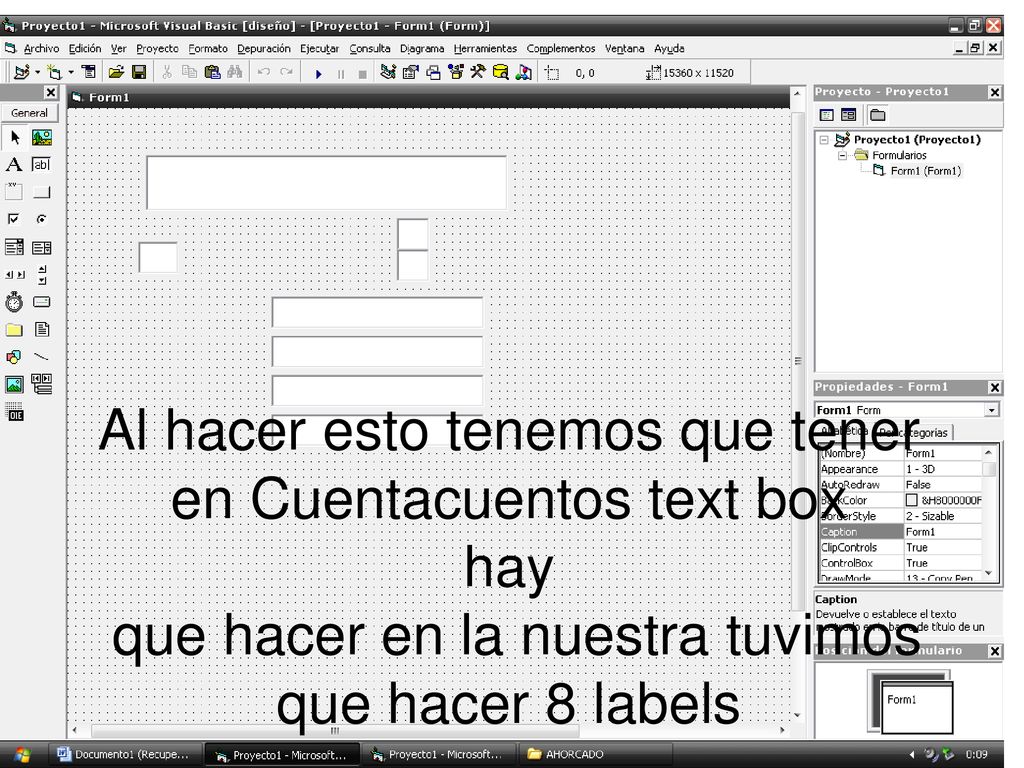Select the horizontal scrollbar control tool
Image resolution: width=1024 pixels, height=768 pixels.
click(x=14, y=274)
